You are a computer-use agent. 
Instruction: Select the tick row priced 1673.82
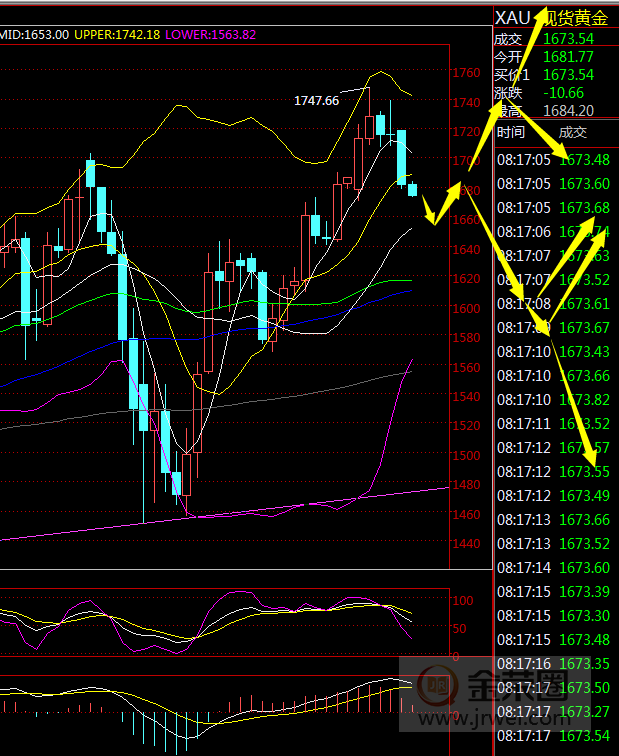pyautogui.click(x=555, y=400)
